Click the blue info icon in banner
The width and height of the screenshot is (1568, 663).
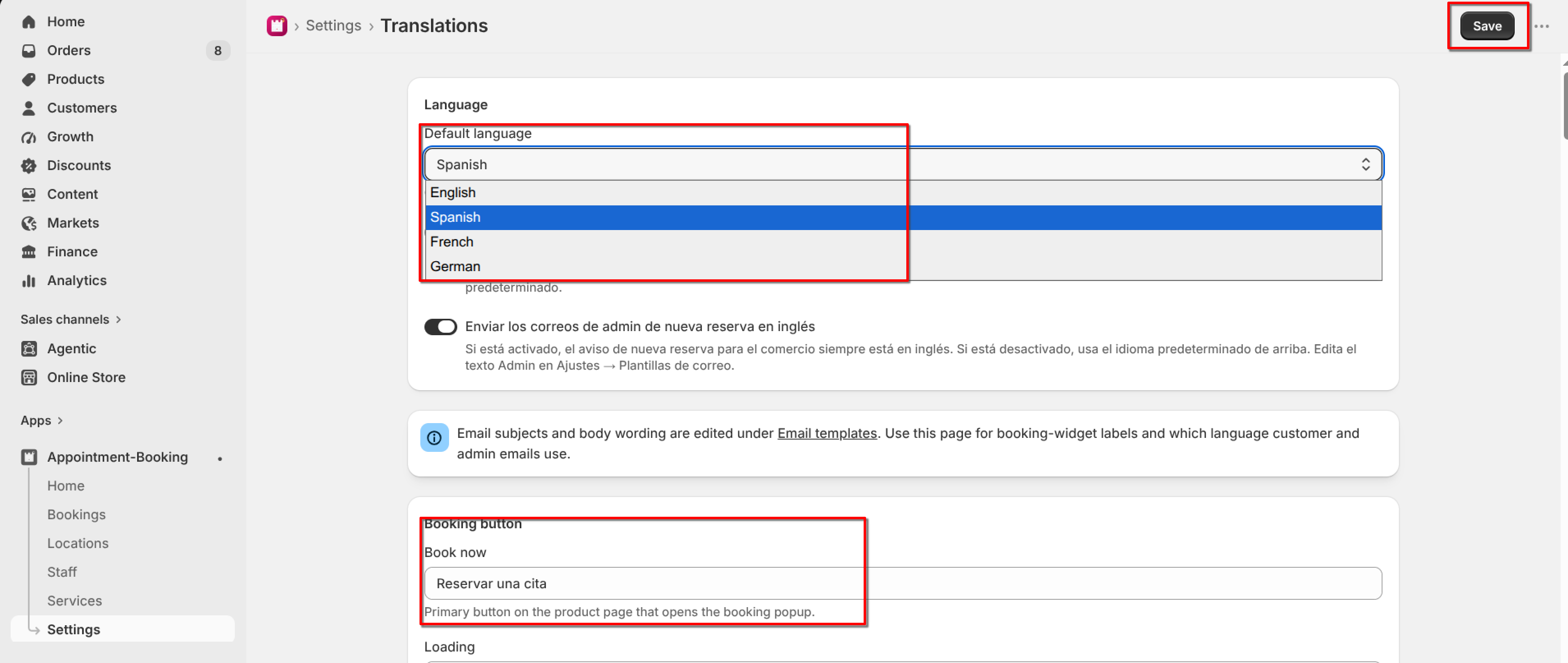(x=434, y=437)
